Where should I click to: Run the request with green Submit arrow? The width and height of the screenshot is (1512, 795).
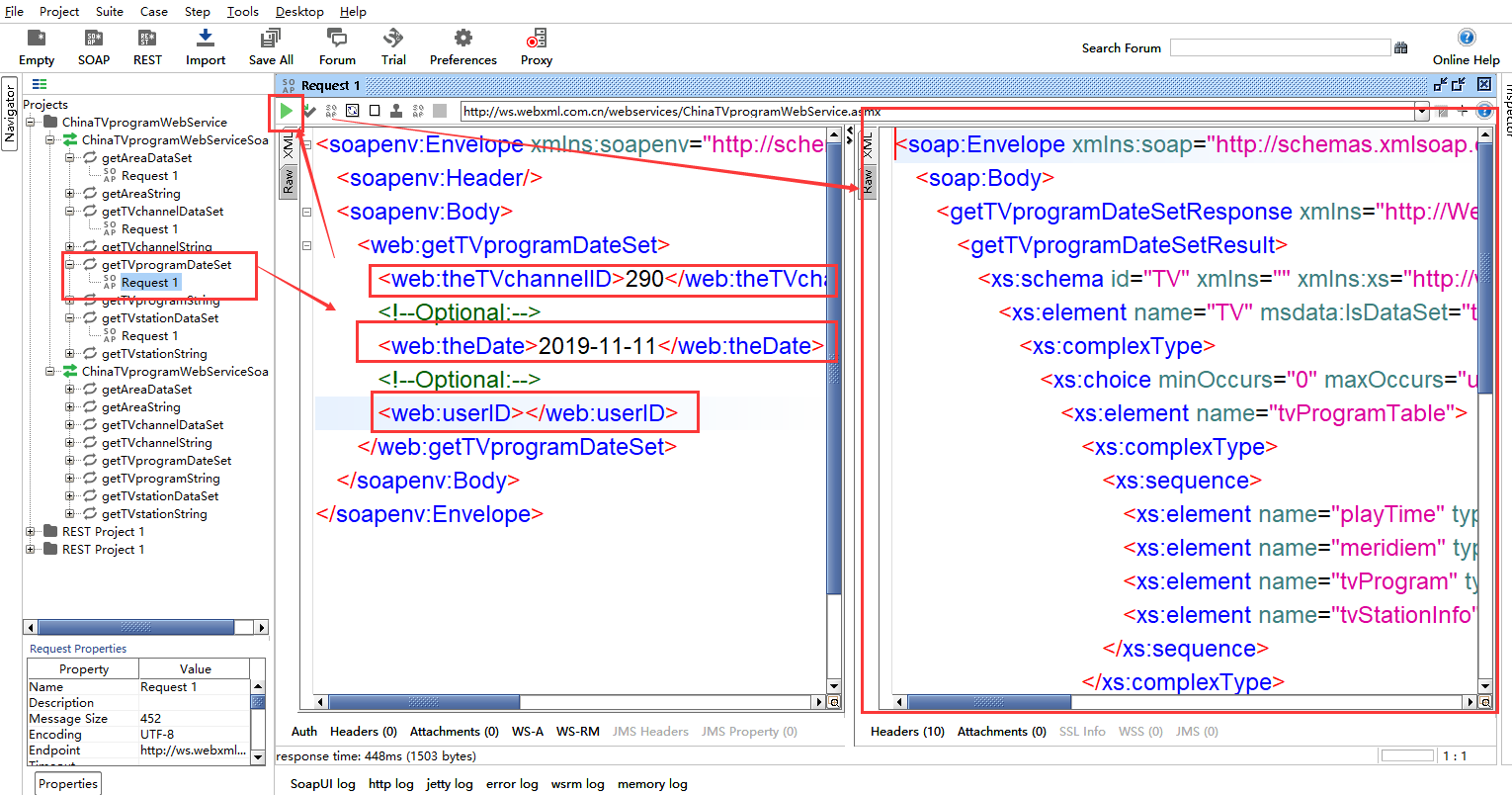point(286,111)
